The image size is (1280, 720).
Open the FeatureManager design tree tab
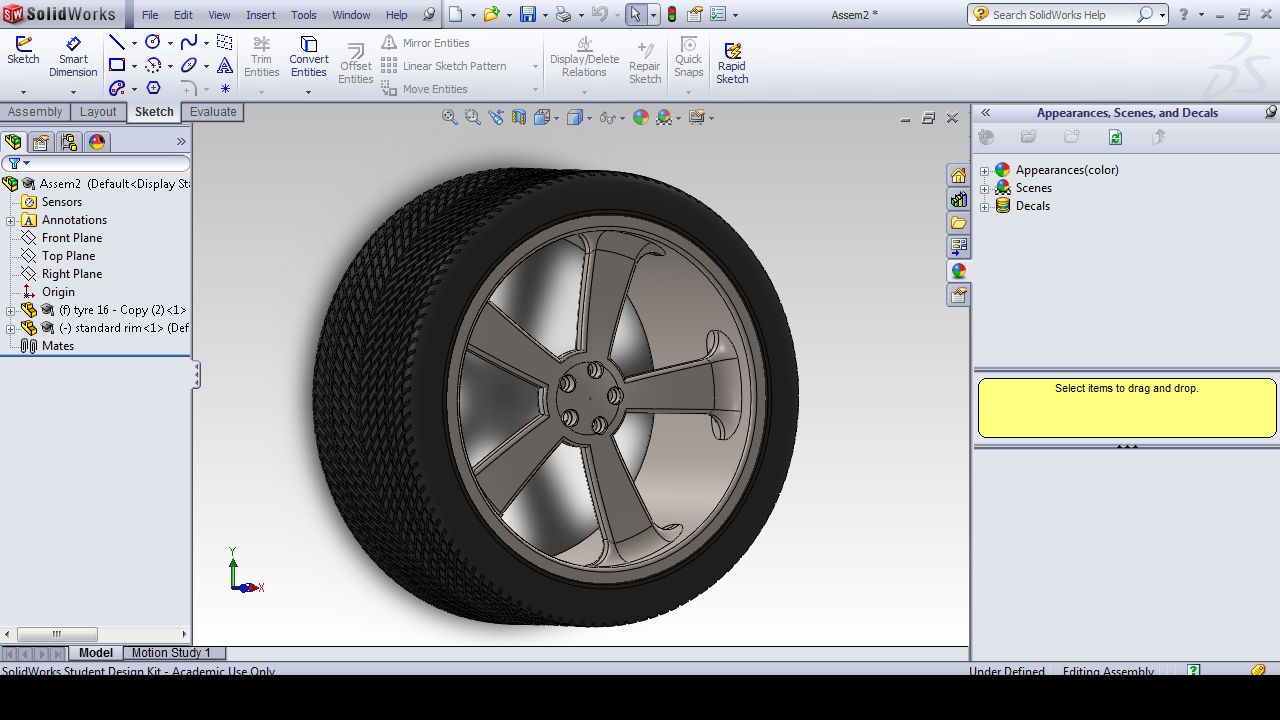pos(14,142)
